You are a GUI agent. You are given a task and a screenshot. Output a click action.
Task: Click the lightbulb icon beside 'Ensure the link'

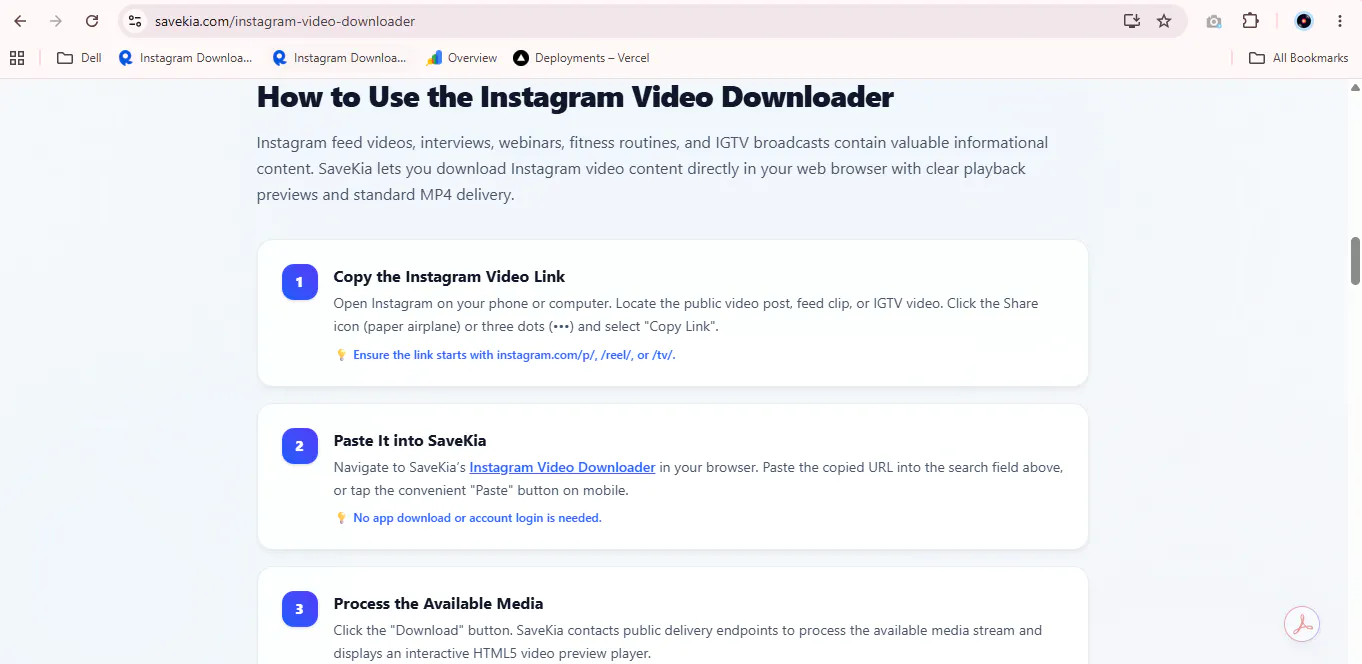point(341,355)
